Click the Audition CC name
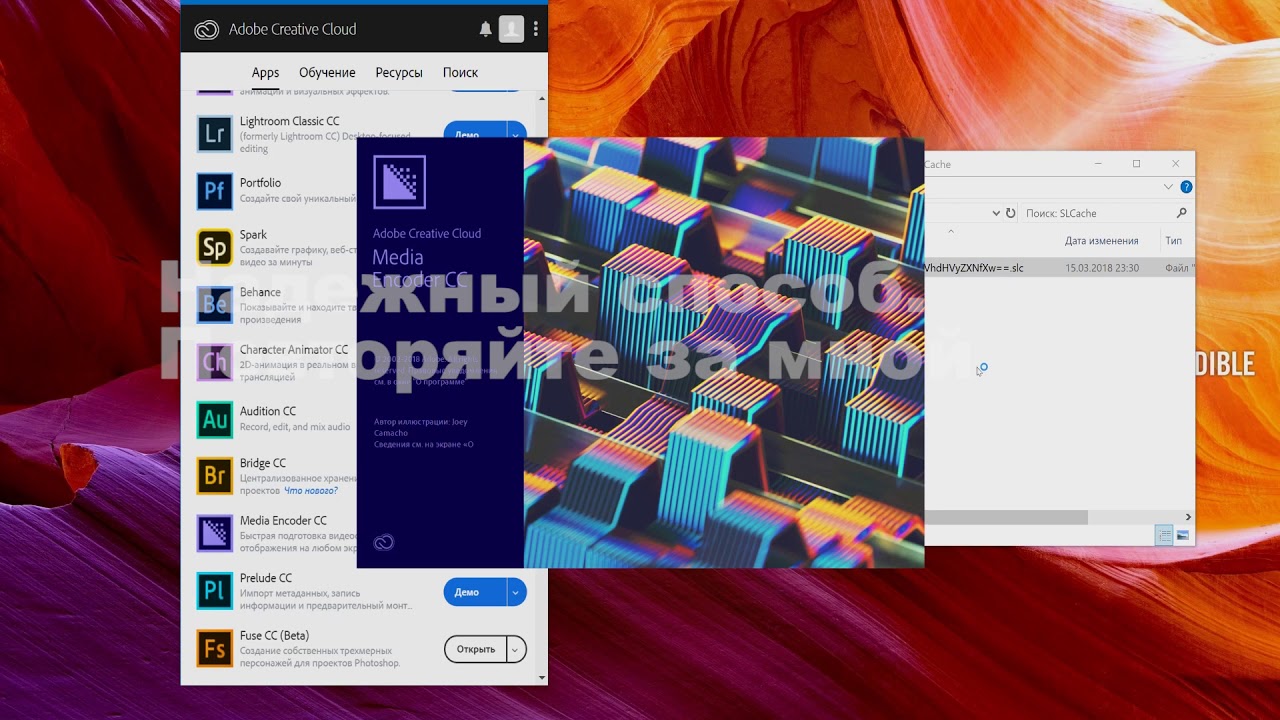This screenshot has height=720, width=1280. (x=268, y=411)
